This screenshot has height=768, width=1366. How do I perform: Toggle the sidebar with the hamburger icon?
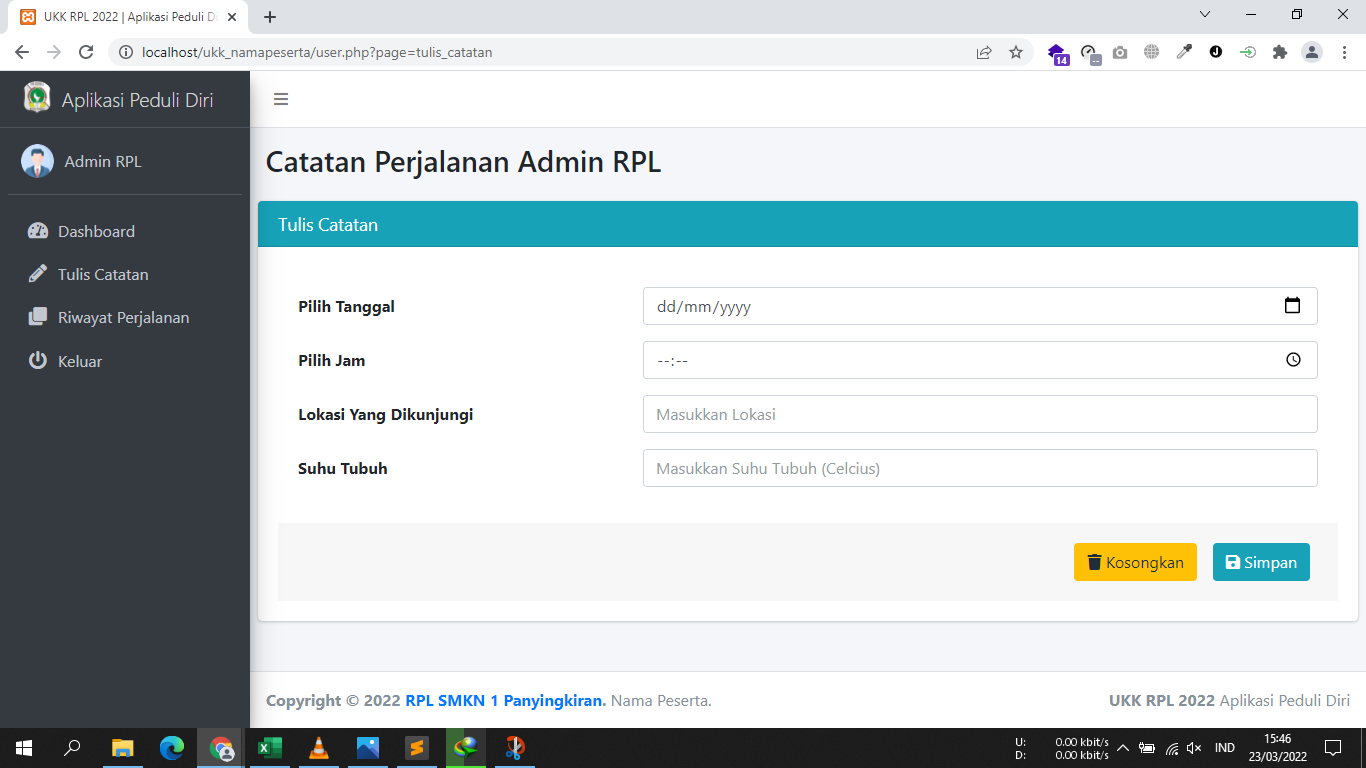[281, 99]
